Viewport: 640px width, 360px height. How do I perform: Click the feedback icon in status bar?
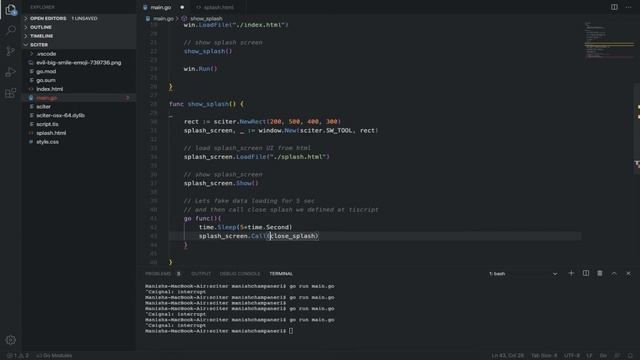pos(617,356)
